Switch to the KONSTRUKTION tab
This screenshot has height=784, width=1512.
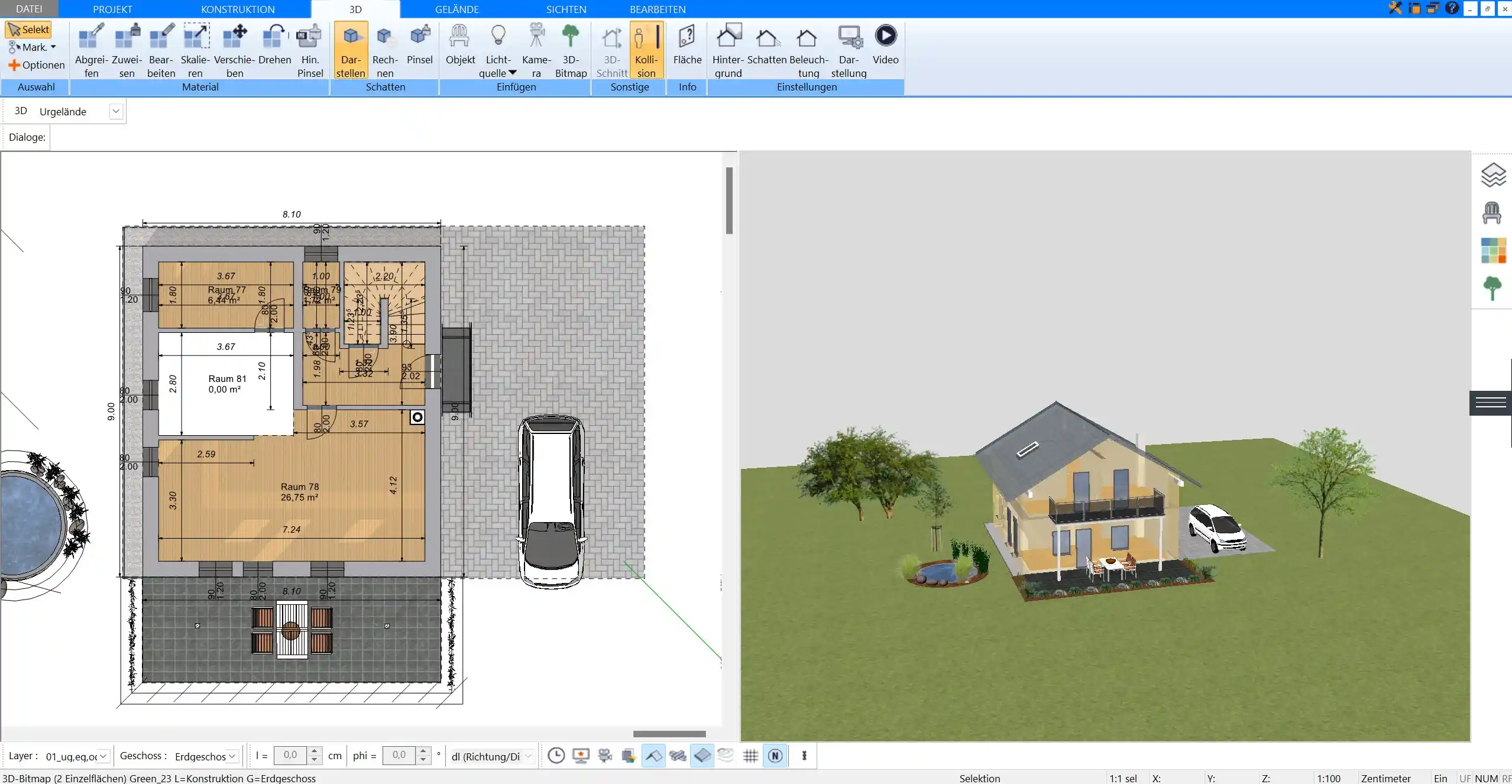pyautogui.click(x=238, y=9)
